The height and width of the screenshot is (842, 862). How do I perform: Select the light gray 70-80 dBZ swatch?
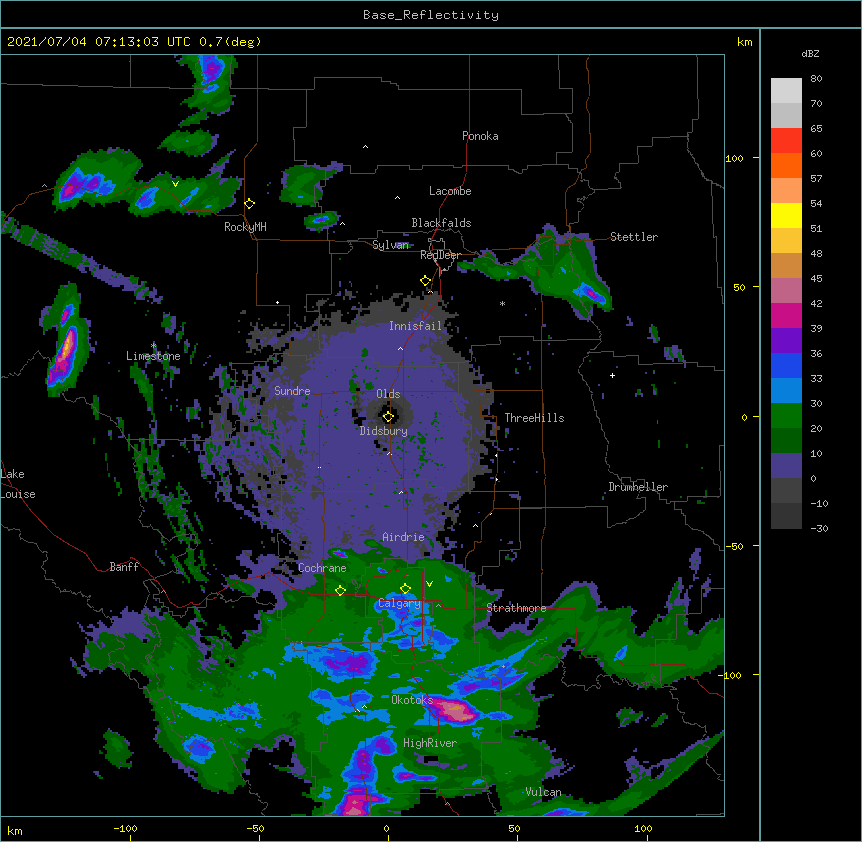coord(786,91)
